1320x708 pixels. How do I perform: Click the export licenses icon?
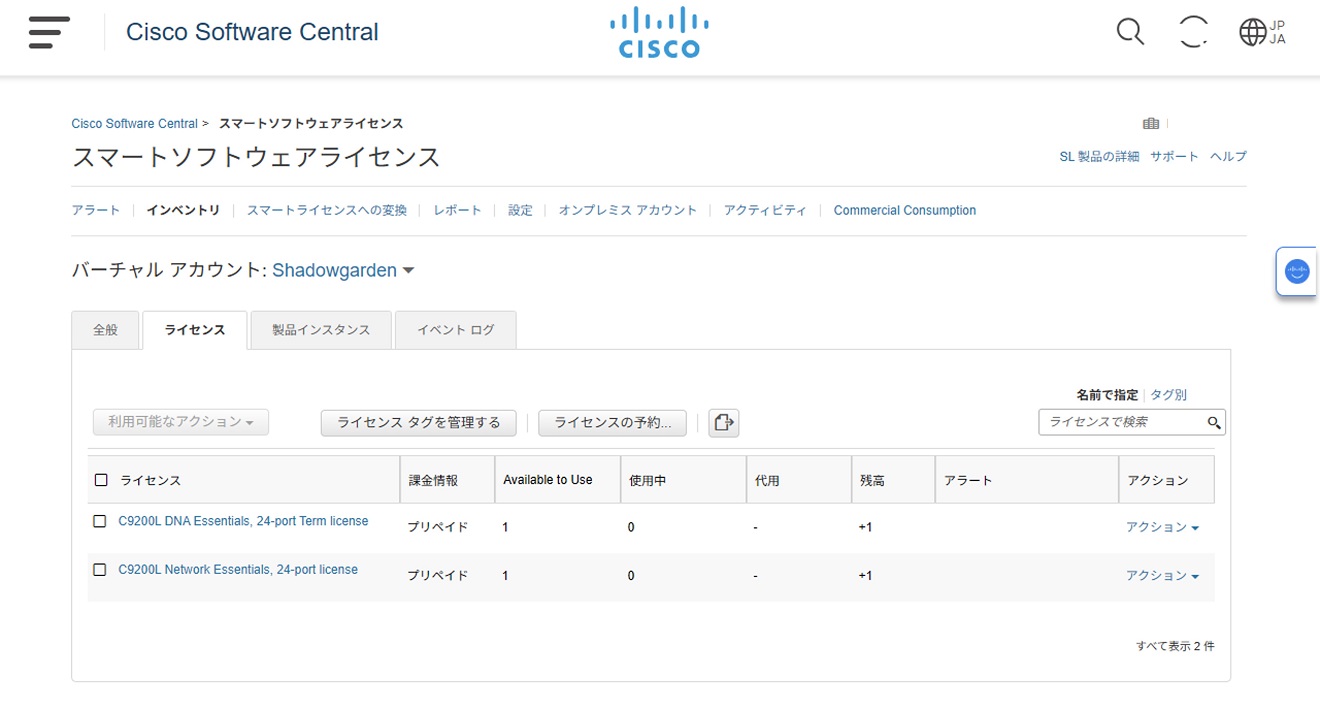point(723,423)
